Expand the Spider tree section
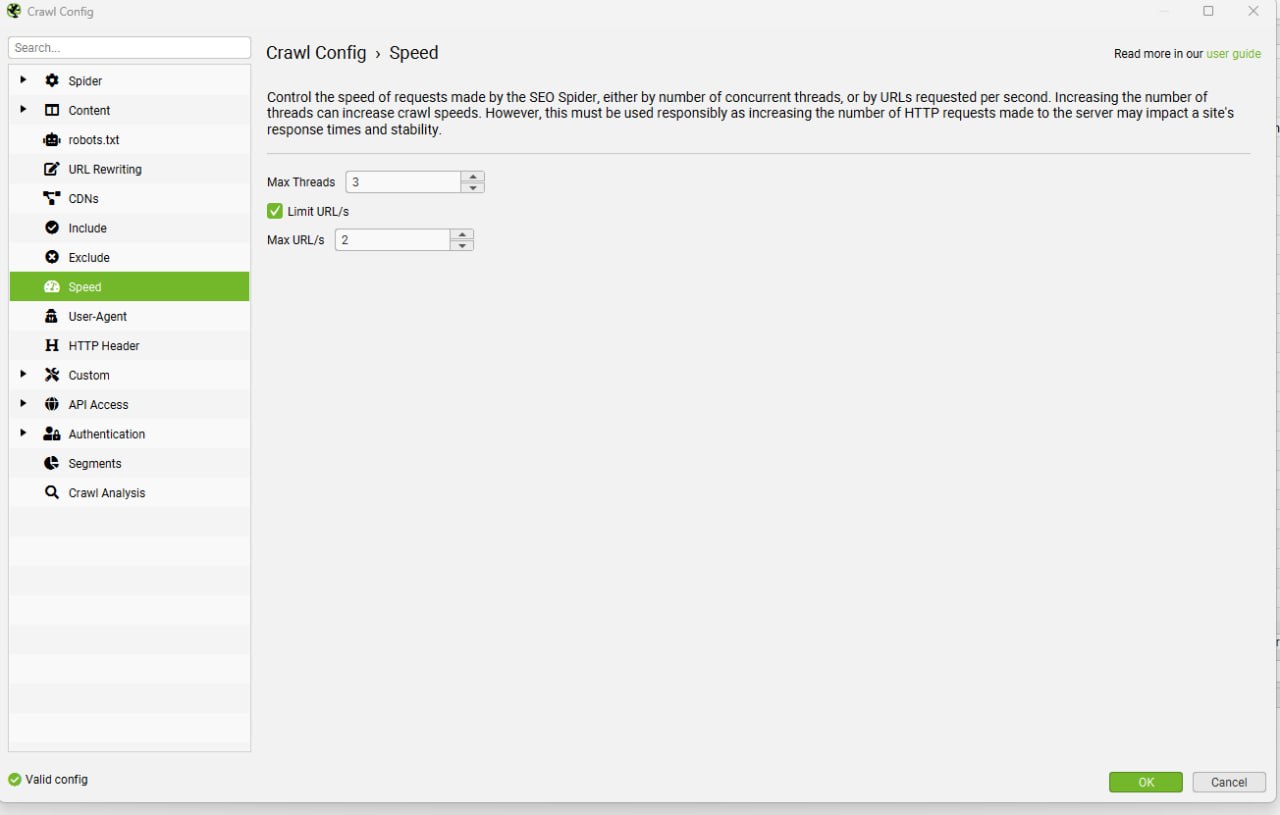Image resolution: width=1280 pixels, height=815 pixels. click(x=23, y=80)
